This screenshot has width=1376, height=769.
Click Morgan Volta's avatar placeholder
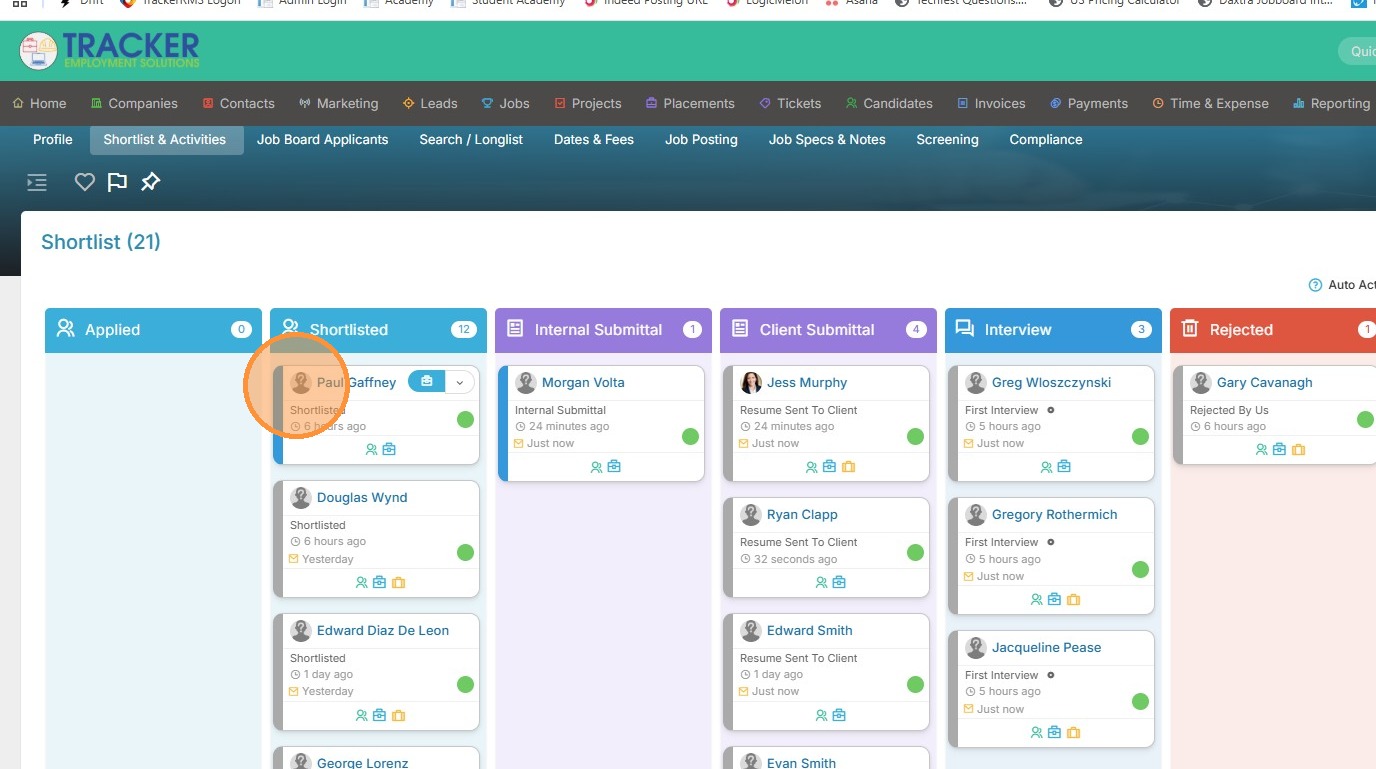pyautogui.click(x=526, y=382)
